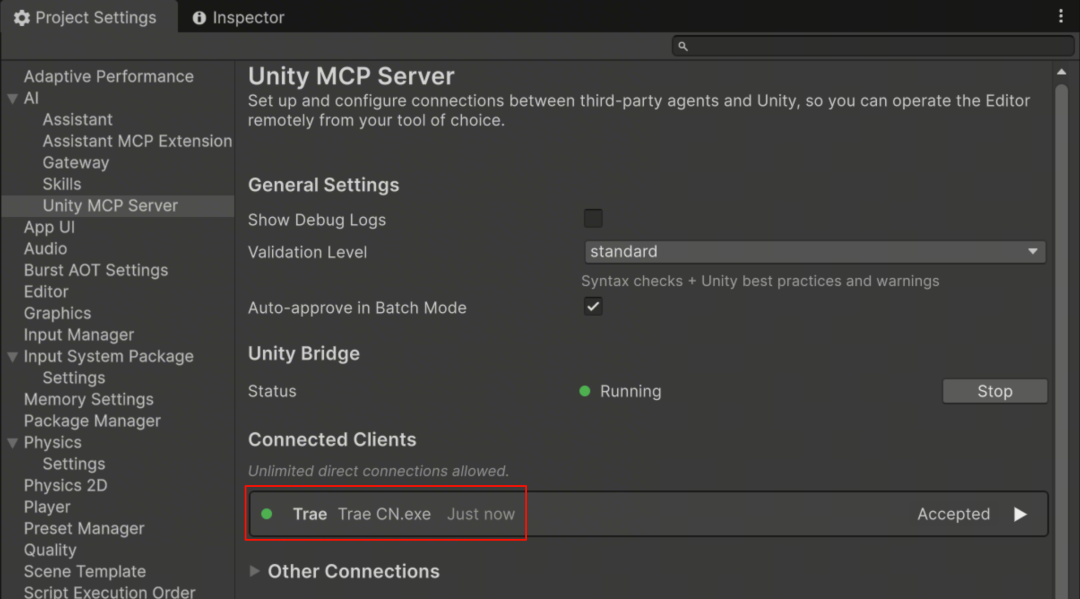Focus the settings search field
This screenshot has width=1080, height=599.
pos(873,46)
